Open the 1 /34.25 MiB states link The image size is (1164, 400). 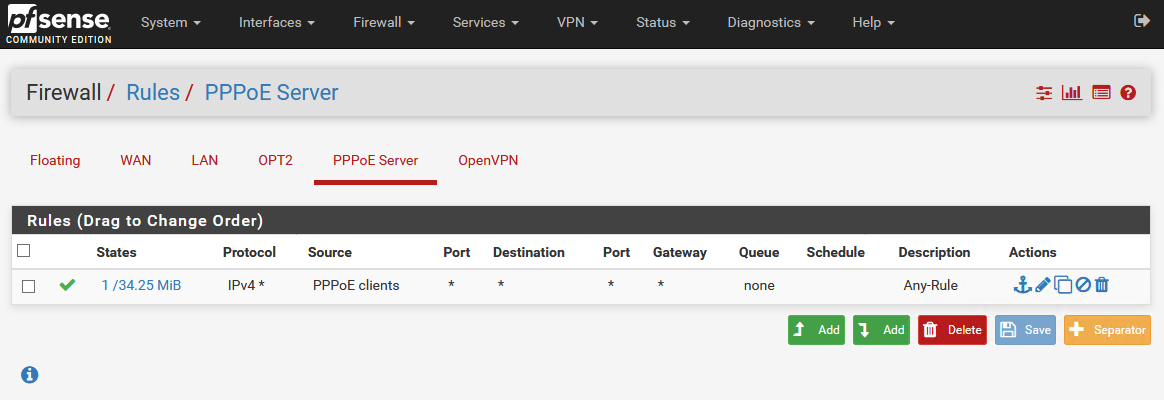[x=141, y=285]
